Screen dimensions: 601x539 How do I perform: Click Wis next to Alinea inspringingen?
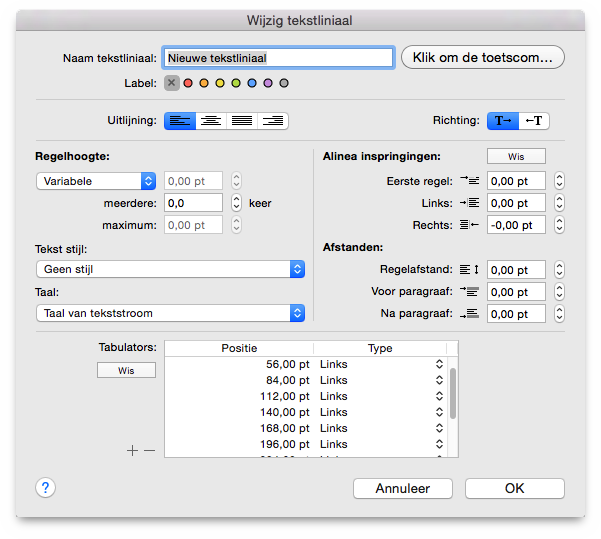click(516, 156)
